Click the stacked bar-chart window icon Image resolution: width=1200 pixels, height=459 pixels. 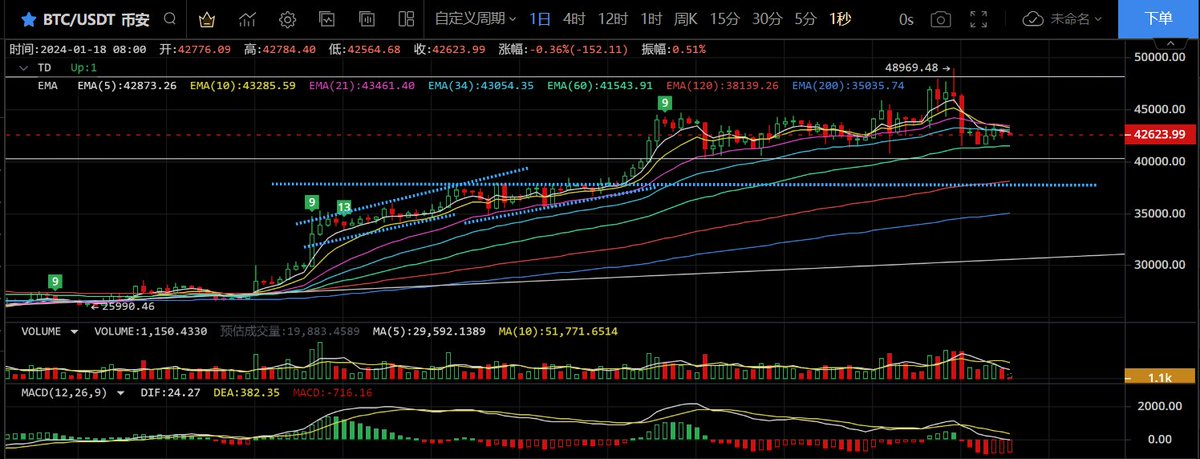[367, 19]
